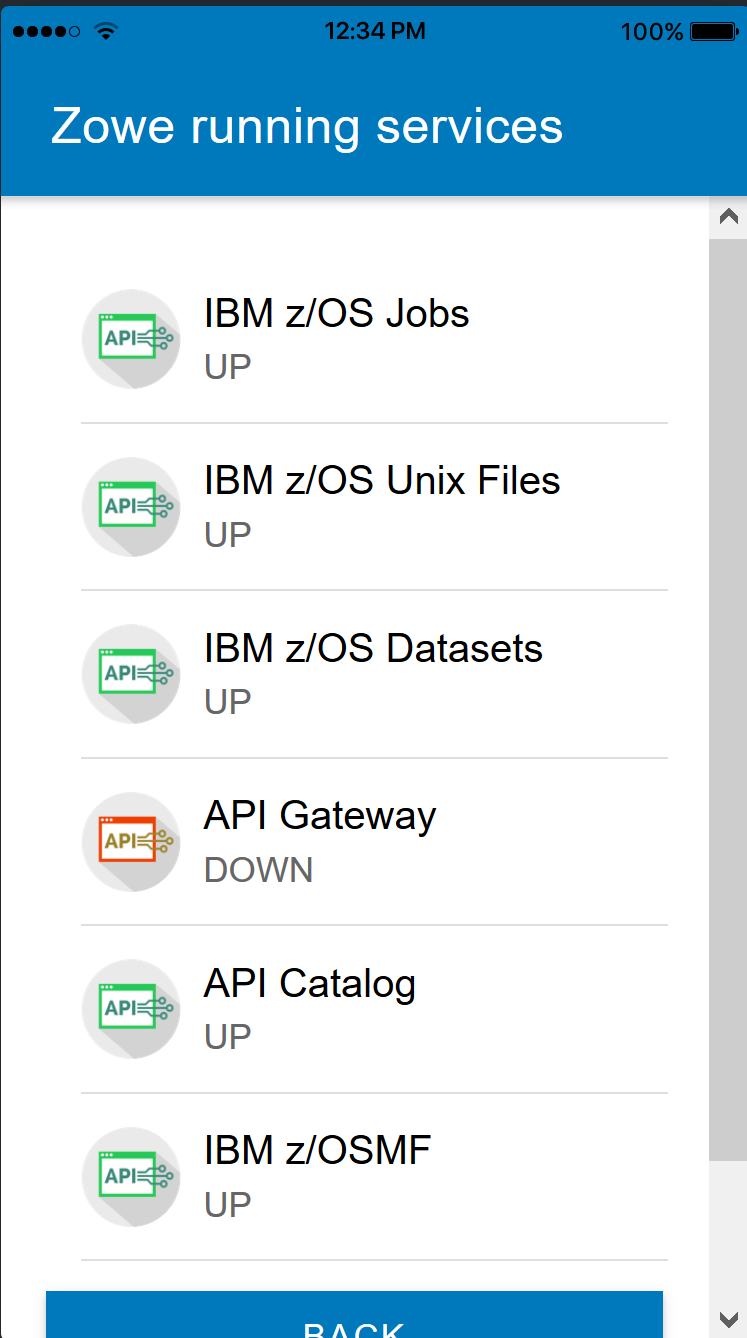This screenshot has width=747, height=1338.
Task: Select the "IBM z/OS Jobs" title text
Action: (336, 313)
